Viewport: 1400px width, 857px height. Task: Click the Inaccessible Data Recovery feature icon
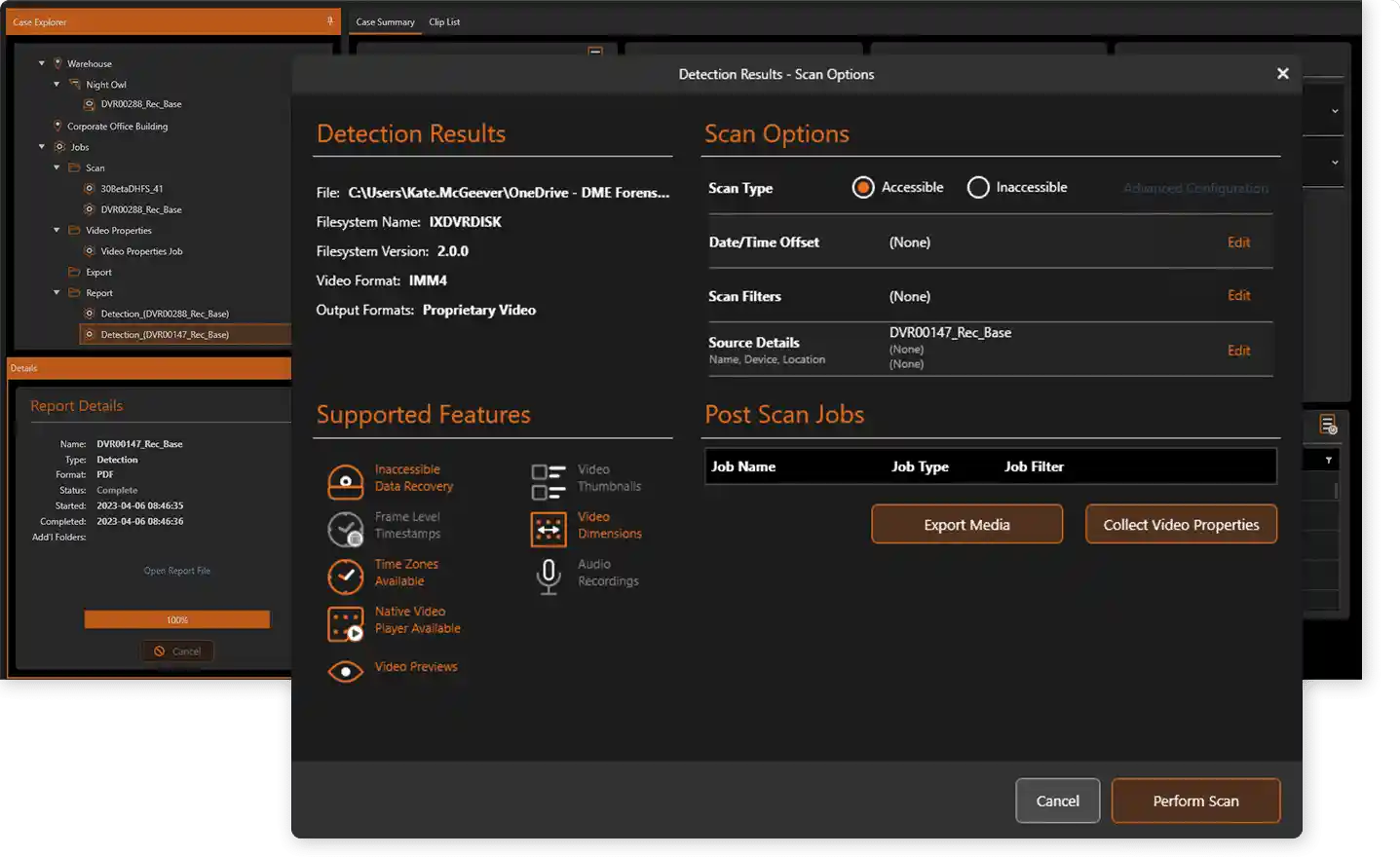pyautogui.click(x=345, y=481)
